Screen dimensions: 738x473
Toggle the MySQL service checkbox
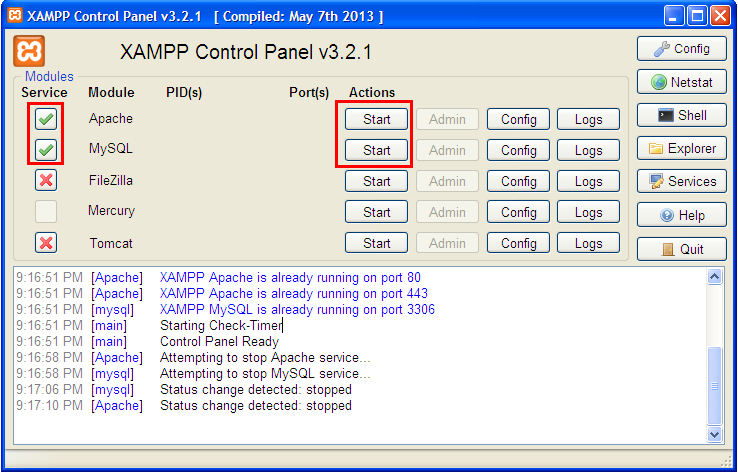(46, 150)
